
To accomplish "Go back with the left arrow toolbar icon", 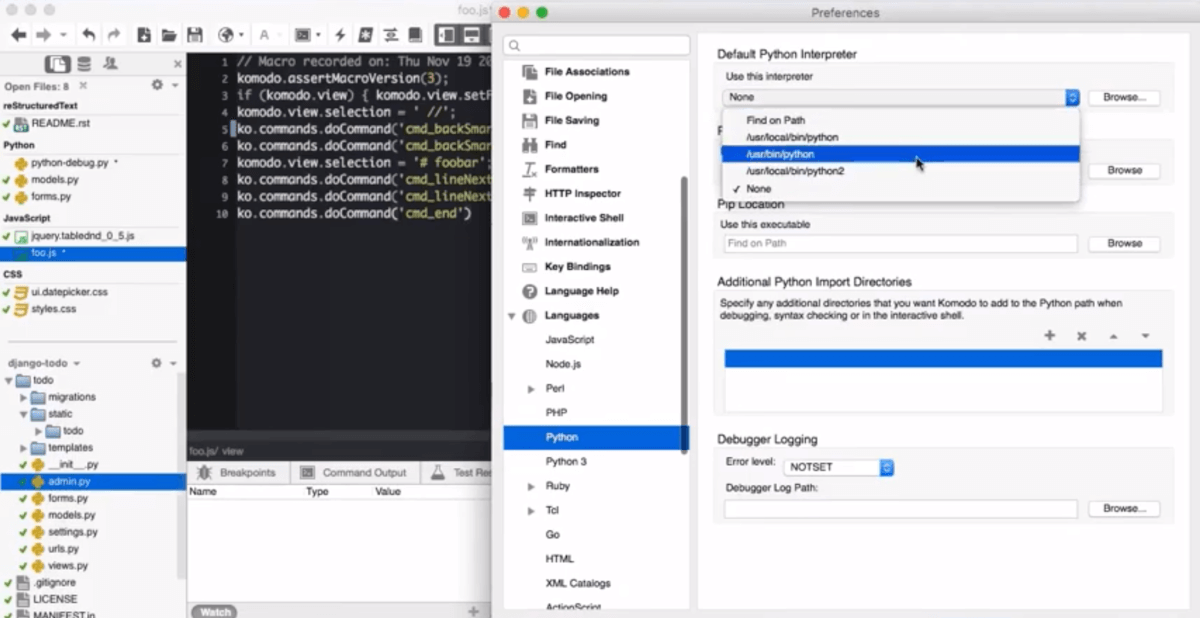I will (18, 35).
